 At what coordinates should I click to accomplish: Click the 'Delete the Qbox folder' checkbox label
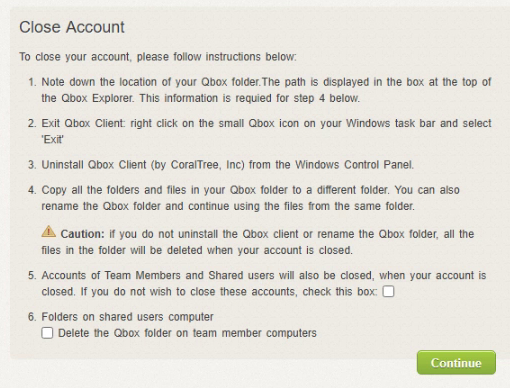[x=187, y=333]
